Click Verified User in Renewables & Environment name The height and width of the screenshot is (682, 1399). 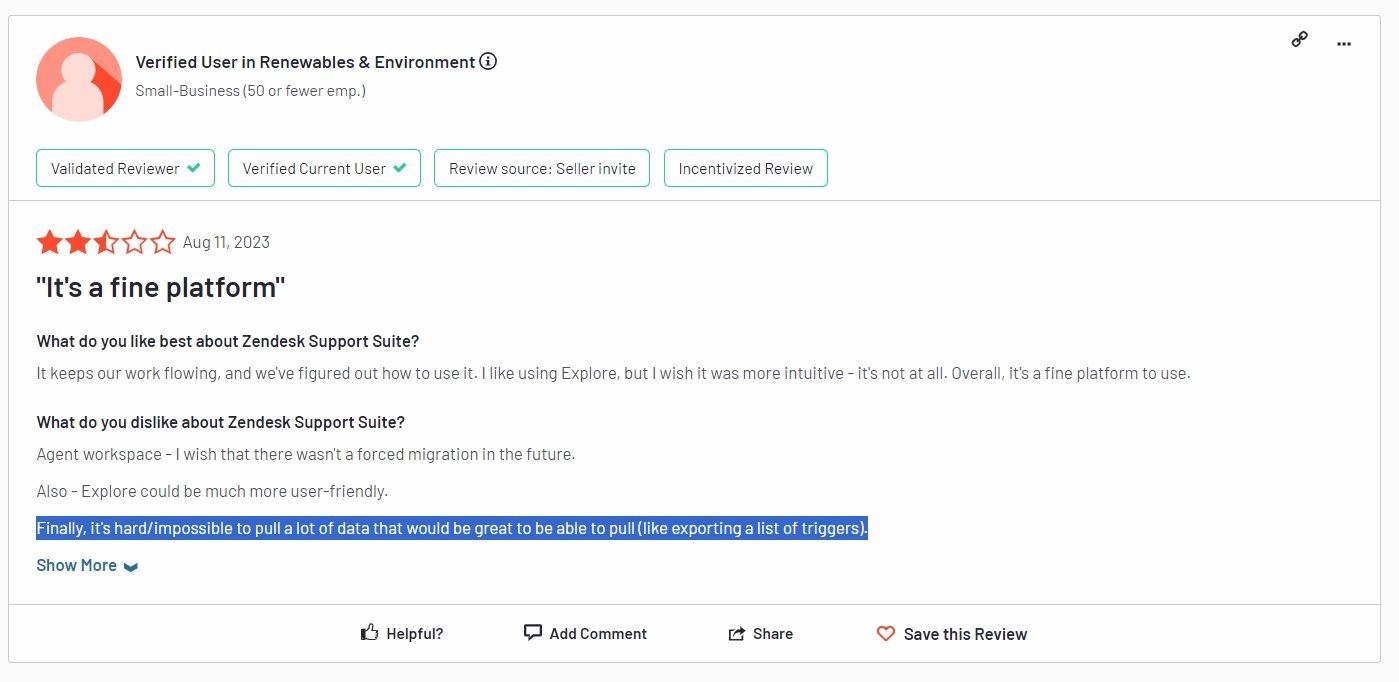point(305,62)
